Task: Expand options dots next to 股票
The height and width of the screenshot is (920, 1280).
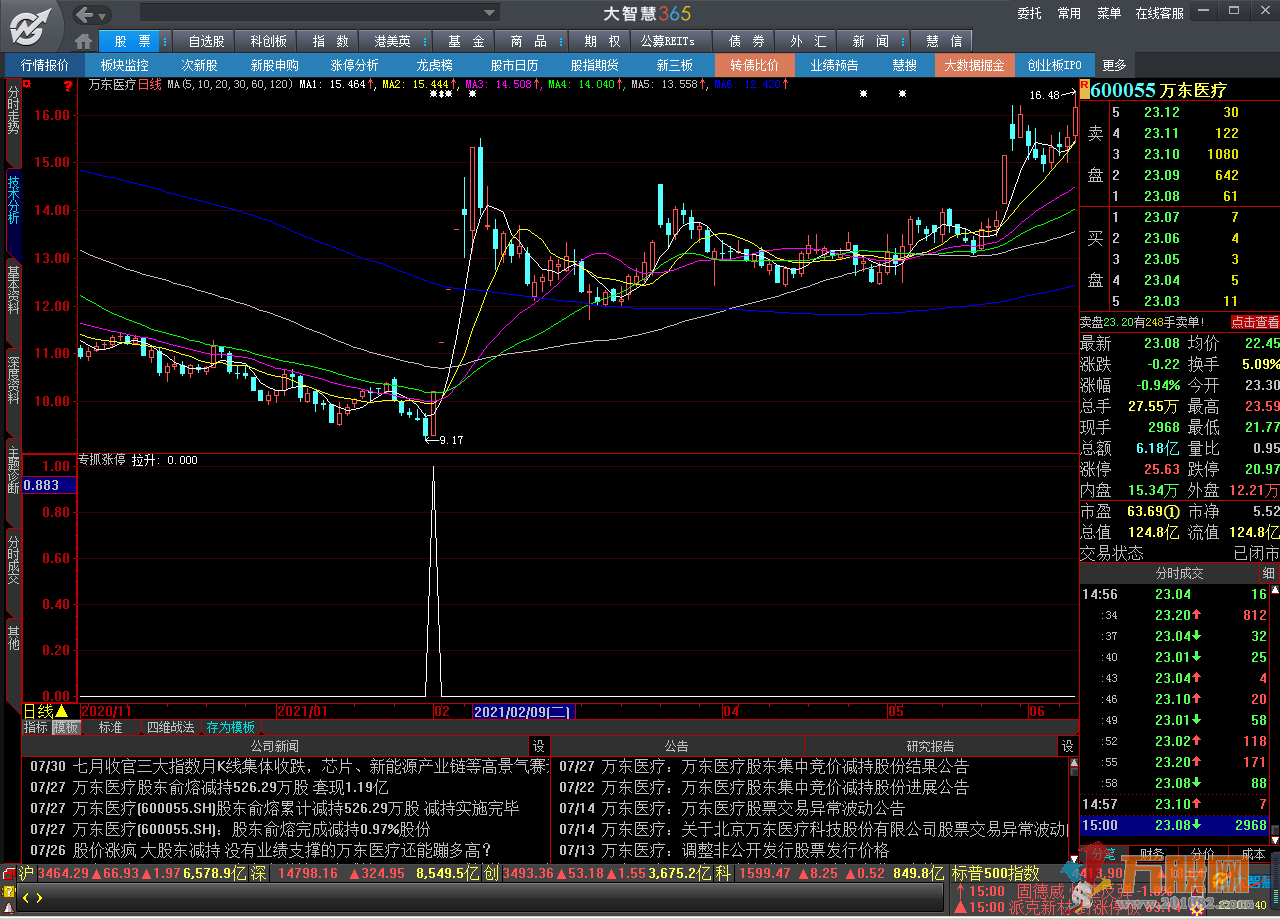Action: [167, 41]
